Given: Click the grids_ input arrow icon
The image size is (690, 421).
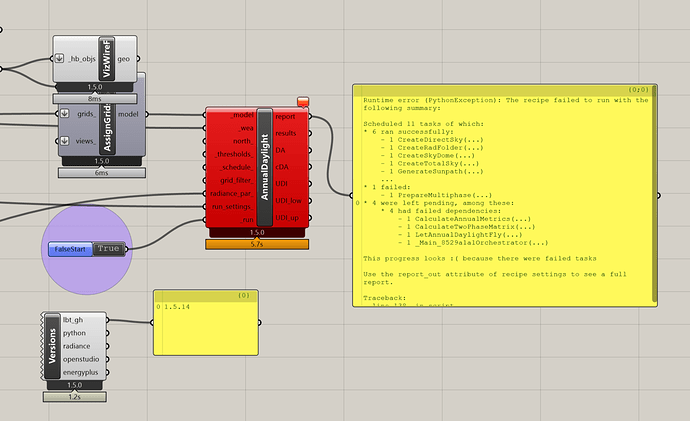Looking at the screenshot, I should point(65,113).
